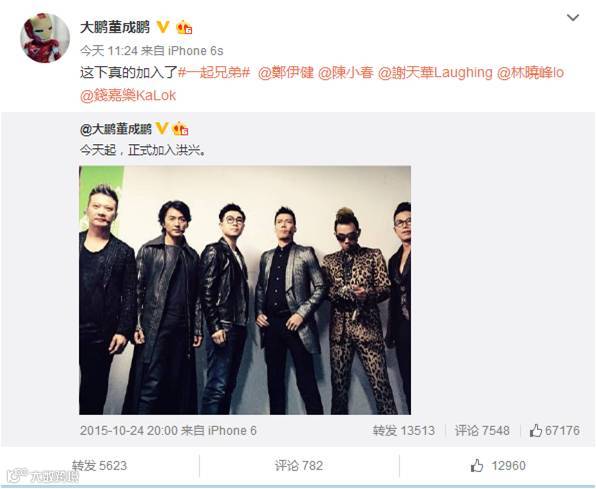Click the Iron Man profile avatar
Viewport: 596px width, 489px height.
[45, 38]
